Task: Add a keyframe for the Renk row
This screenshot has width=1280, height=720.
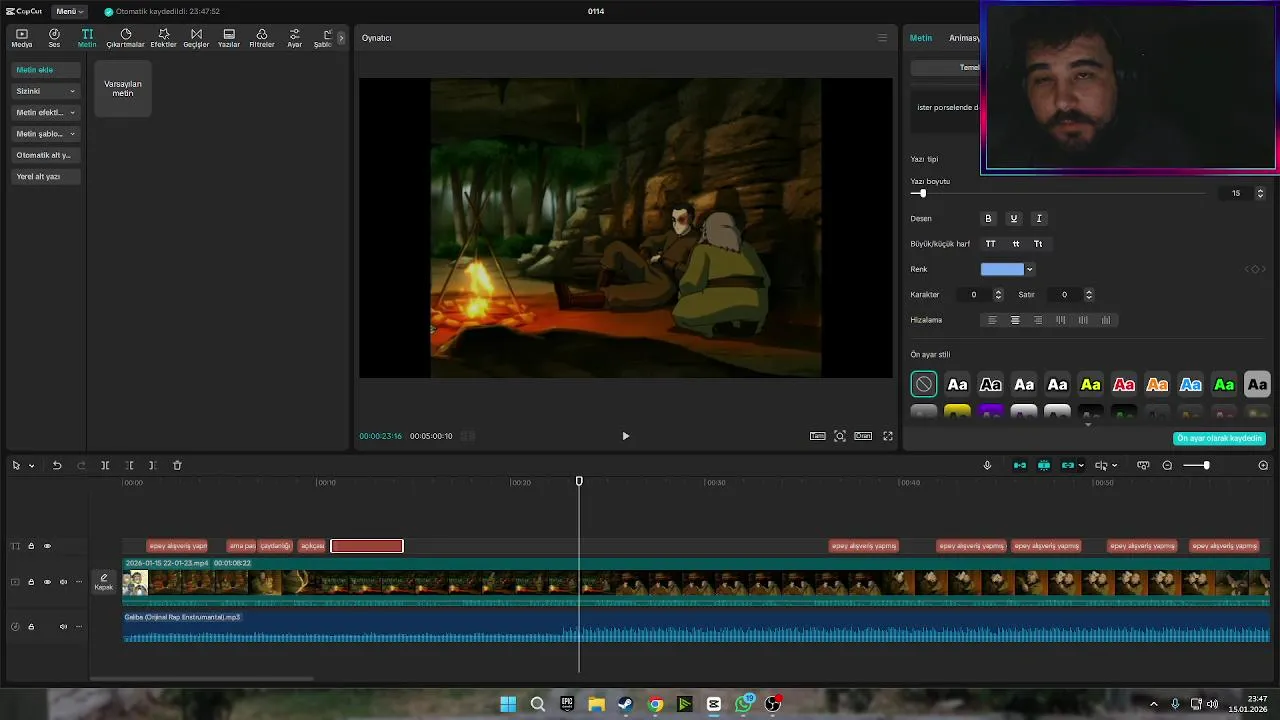Action: point(1255,269)
